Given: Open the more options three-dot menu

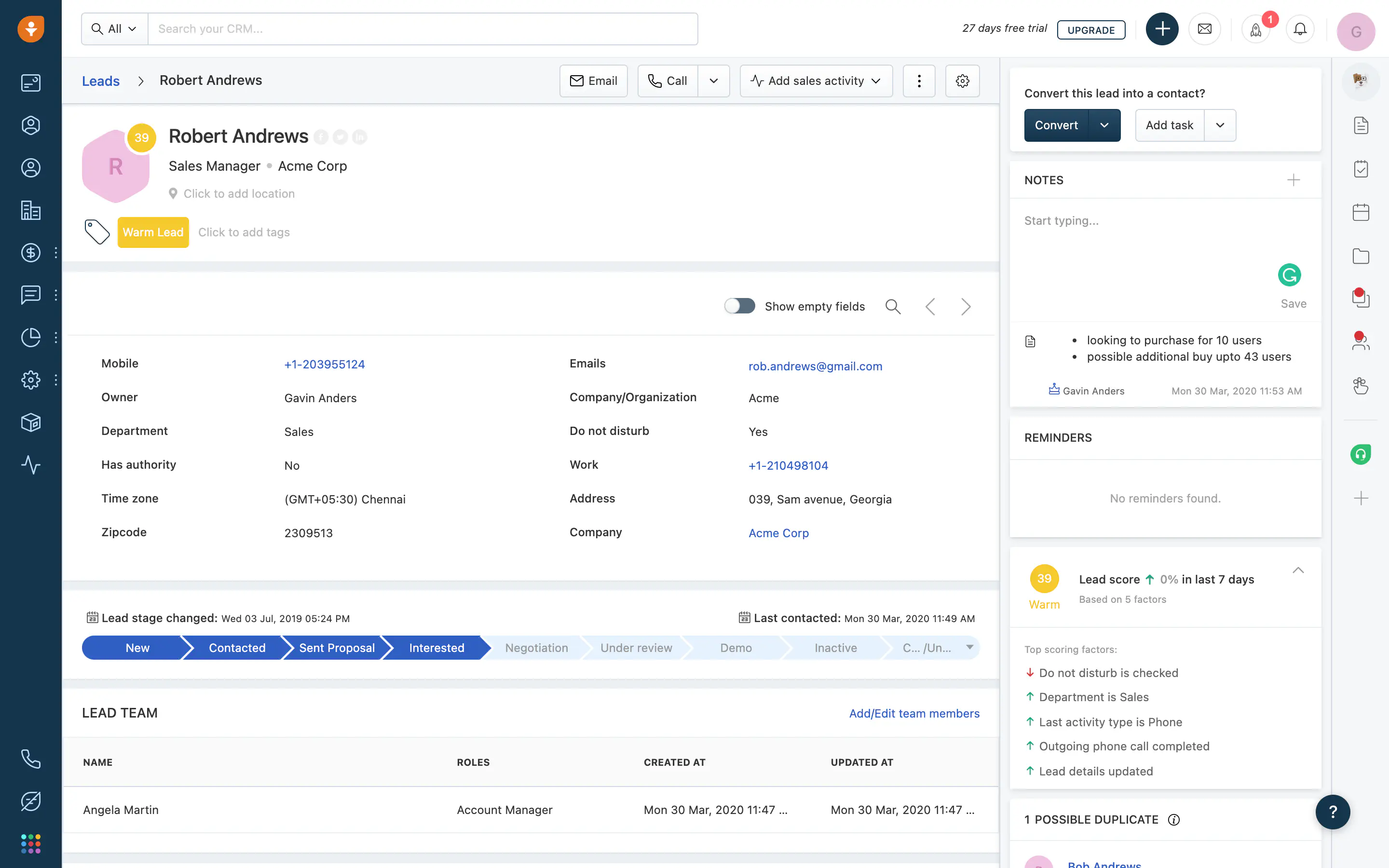Looking at the screenshot, I should [918, 80].
